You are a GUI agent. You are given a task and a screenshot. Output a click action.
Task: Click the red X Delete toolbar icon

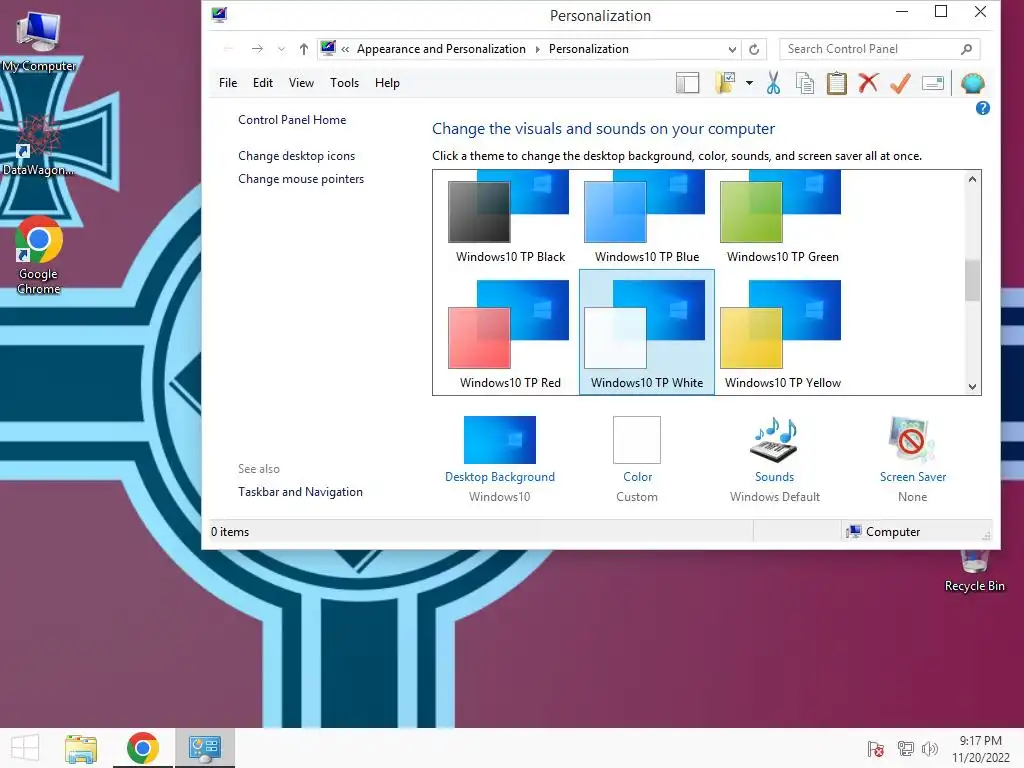coord(868,83)
